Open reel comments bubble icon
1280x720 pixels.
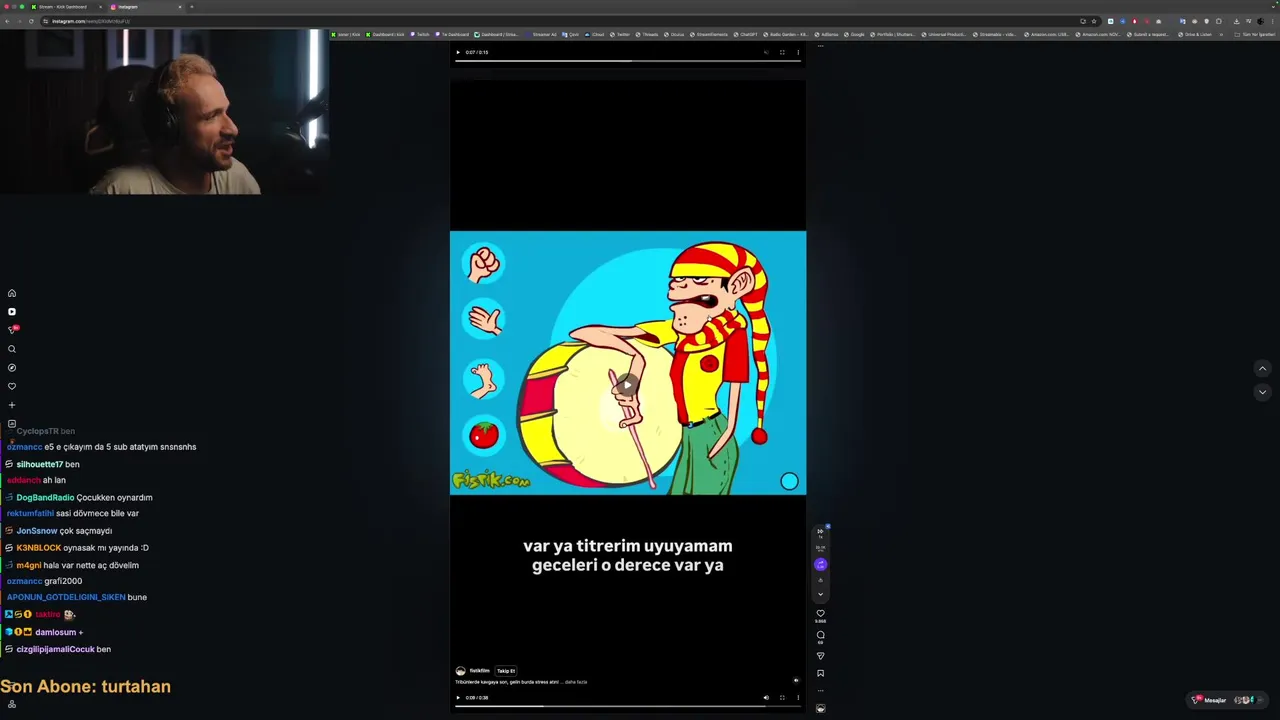[x=820, y=634]
